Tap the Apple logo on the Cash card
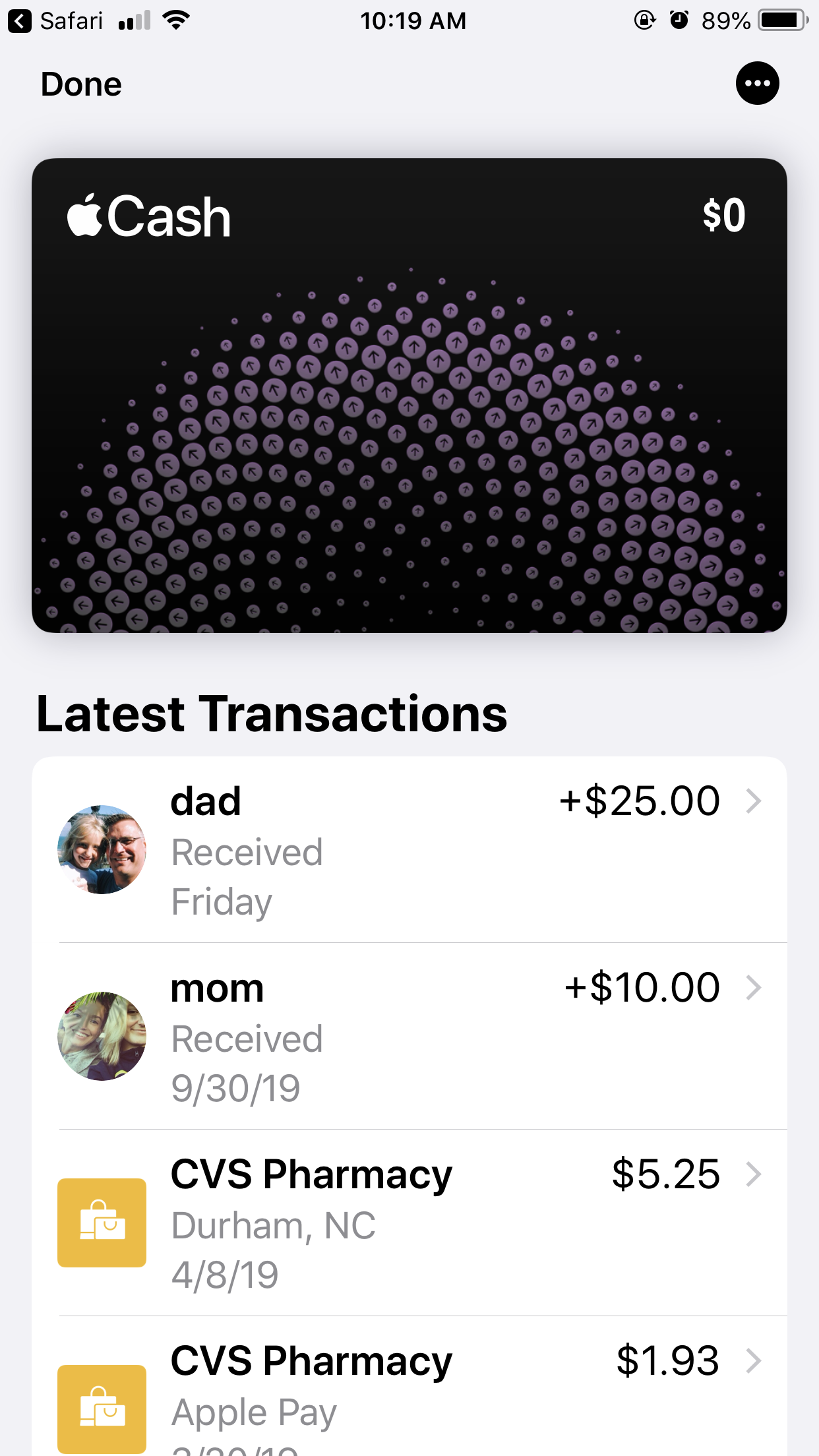Viewport: 819px width, 1456px height. pos(85,215)
